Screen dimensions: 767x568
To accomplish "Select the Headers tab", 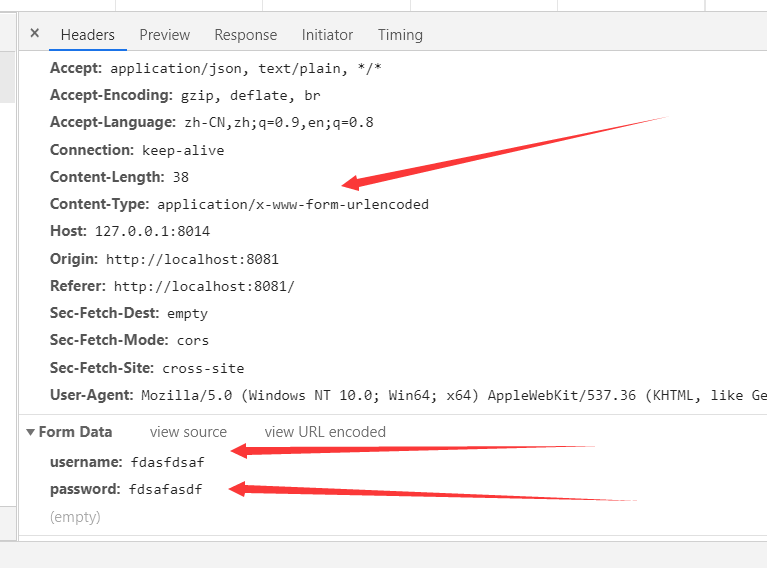I will [x=88, y=35].
